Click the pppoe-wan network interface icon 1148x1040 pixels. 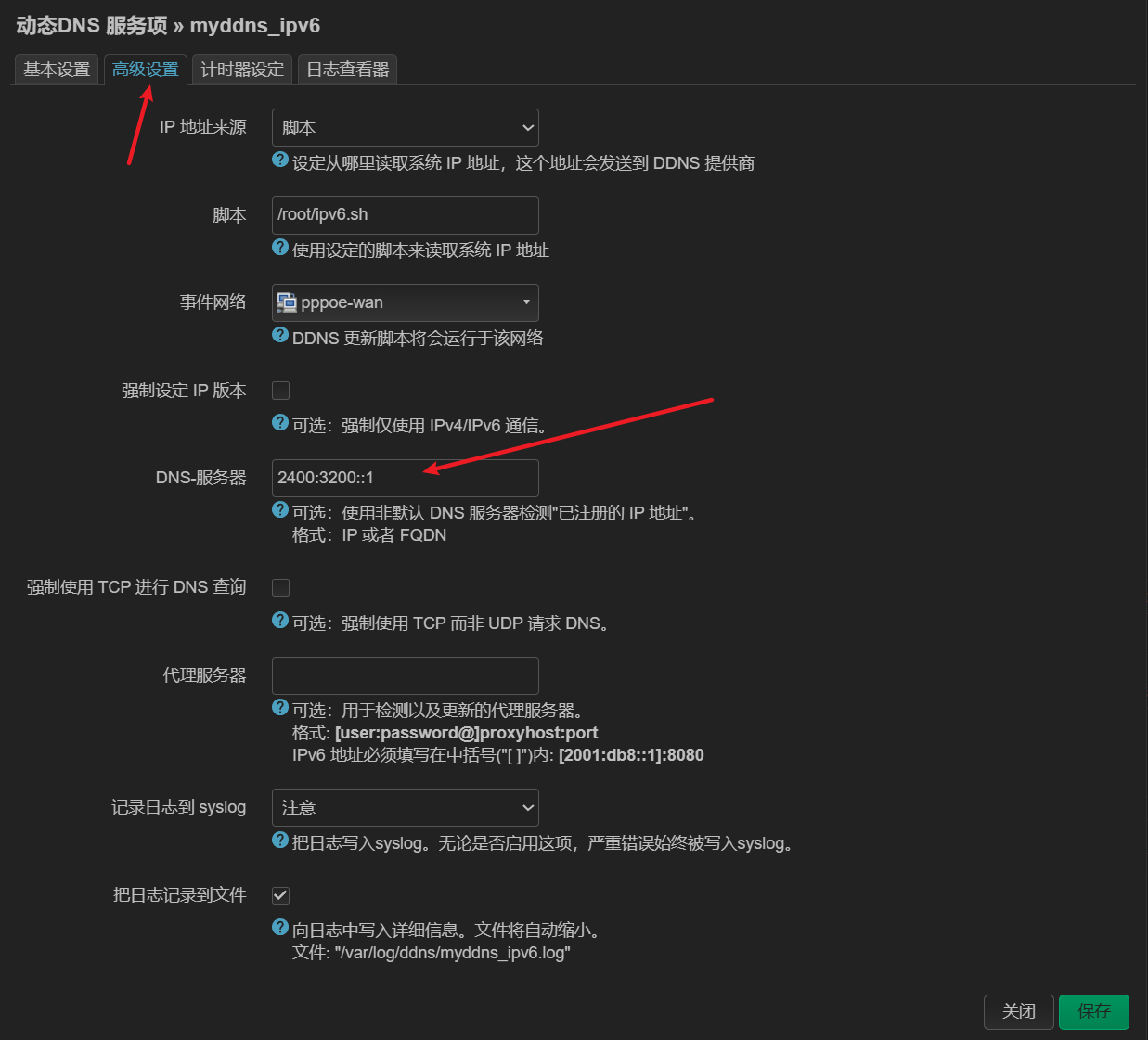(x=287, y=302)
